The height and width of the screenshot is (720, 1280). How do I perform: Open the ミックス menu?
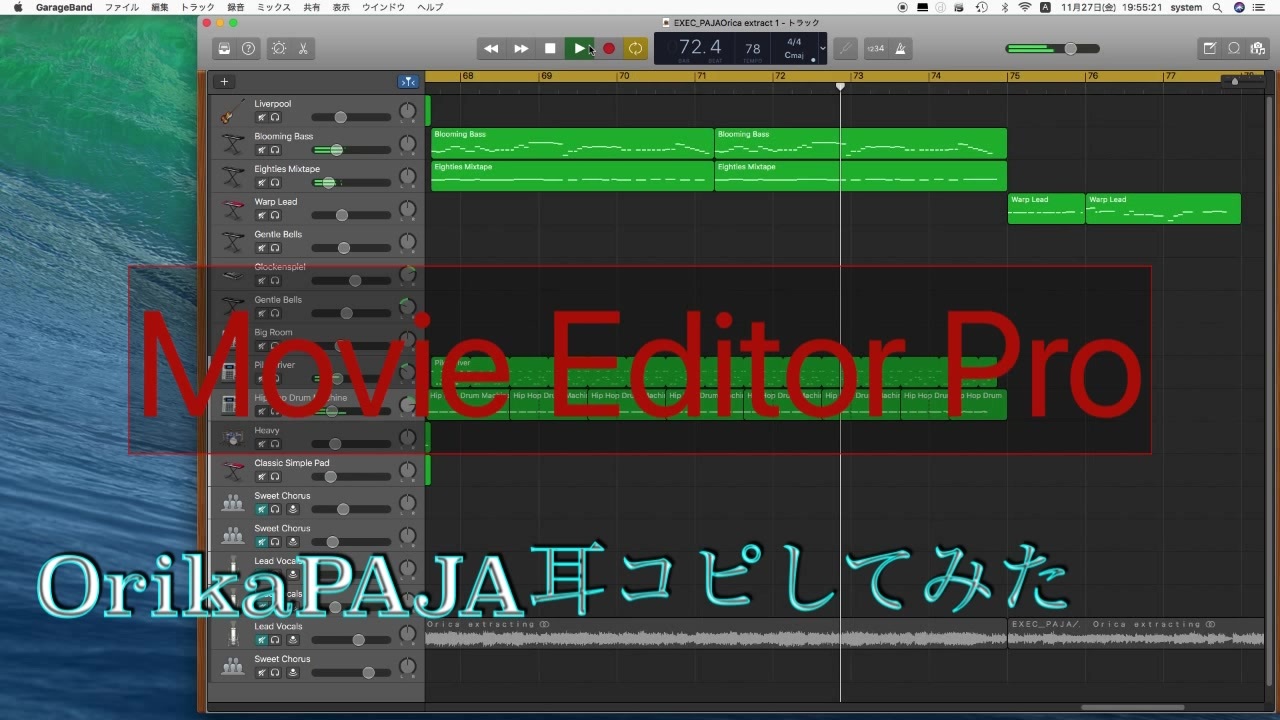coord(274,7)
